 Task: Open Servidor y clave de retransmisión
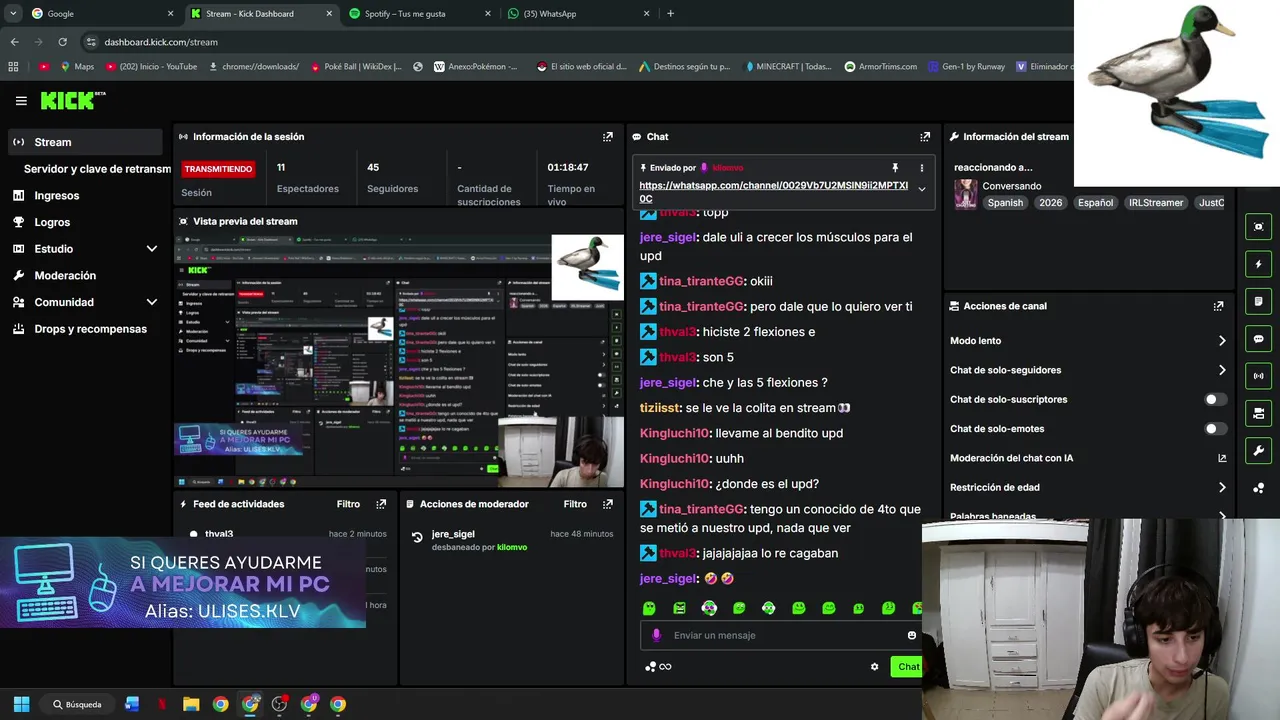click(x=97, y=169)
